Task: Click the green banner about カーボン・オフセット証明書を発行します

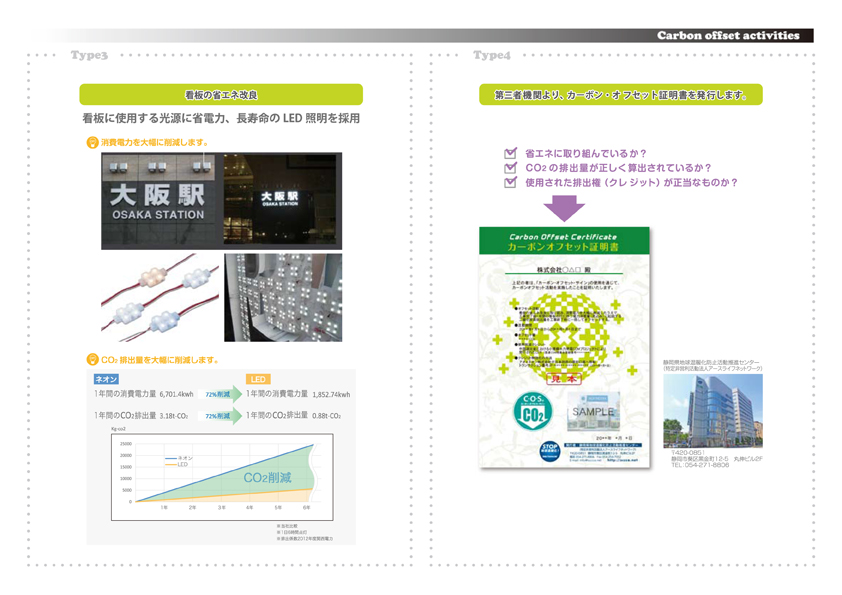Action: 620,95
